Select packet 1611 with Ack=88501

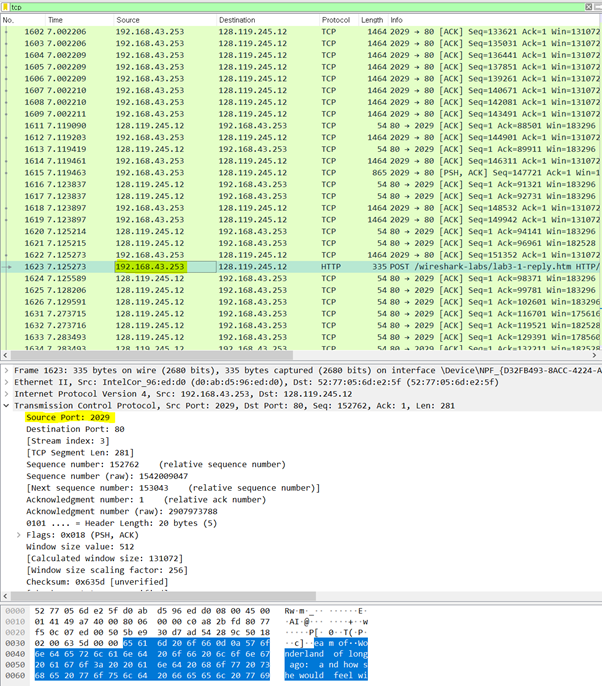pos(301,126)
